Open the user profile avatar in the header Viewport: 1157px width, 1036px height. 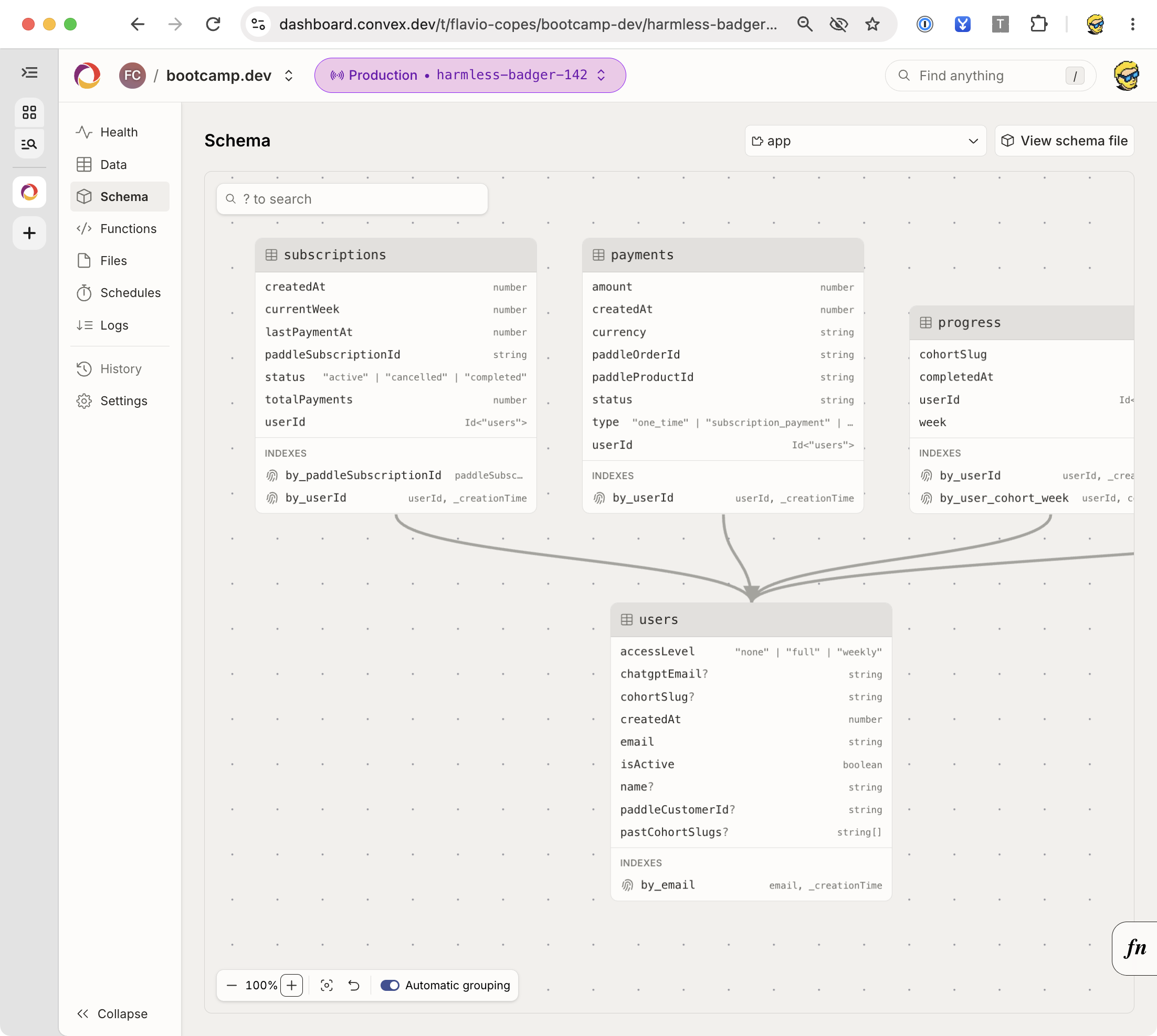[x=1126, y=76]
